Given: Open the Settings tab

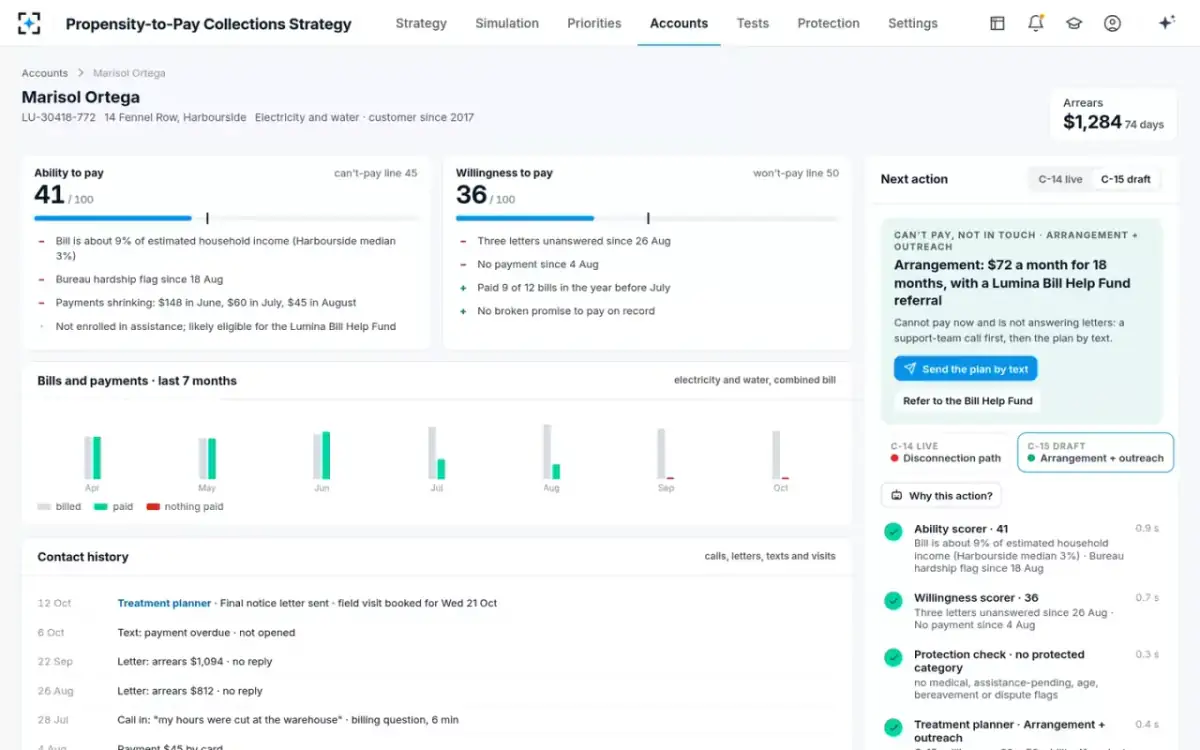Looking at the screenshot, I should point(913,23).
